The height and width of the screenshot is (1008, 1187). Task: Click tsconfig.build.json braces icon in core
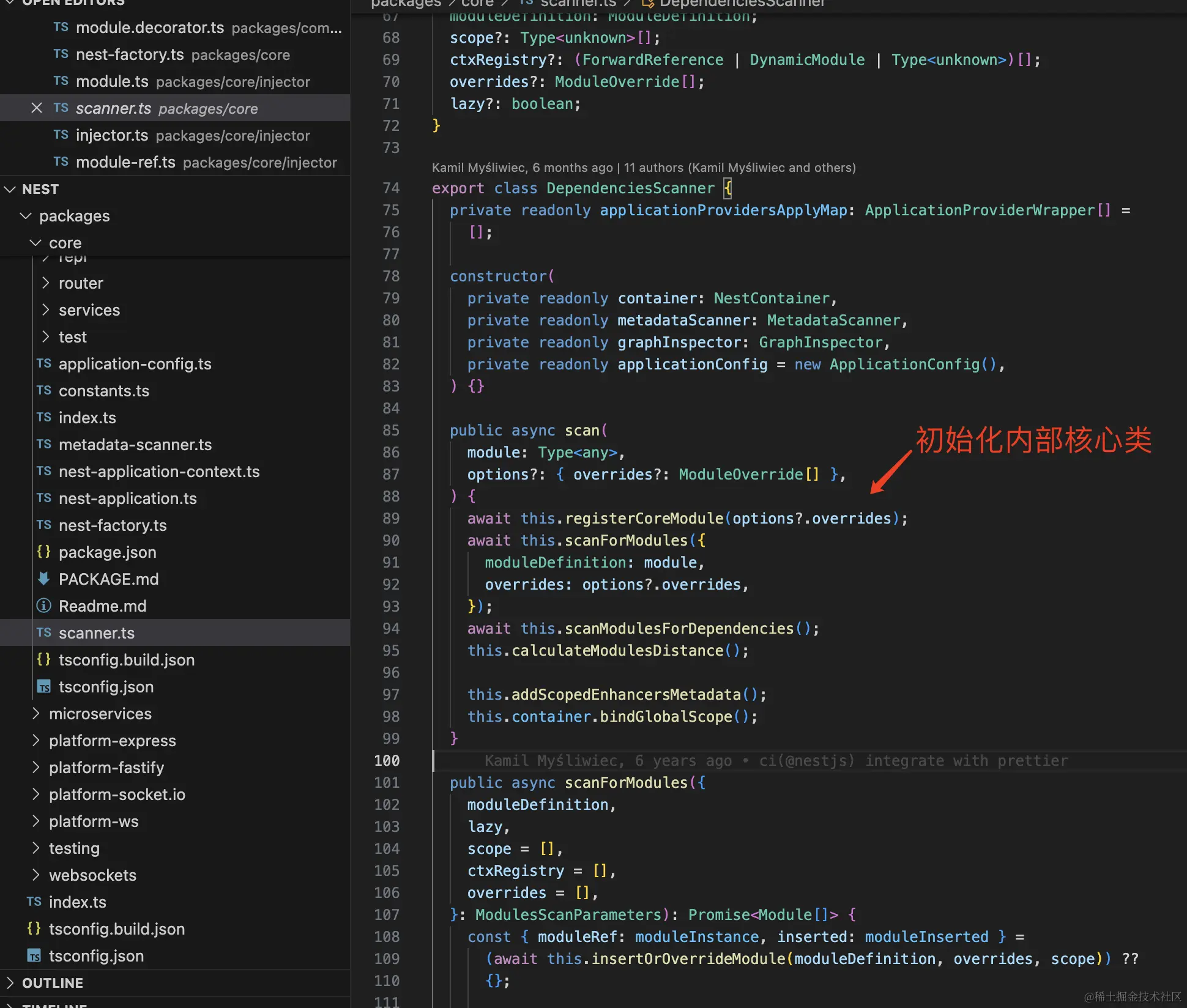(x=43, y=659)
